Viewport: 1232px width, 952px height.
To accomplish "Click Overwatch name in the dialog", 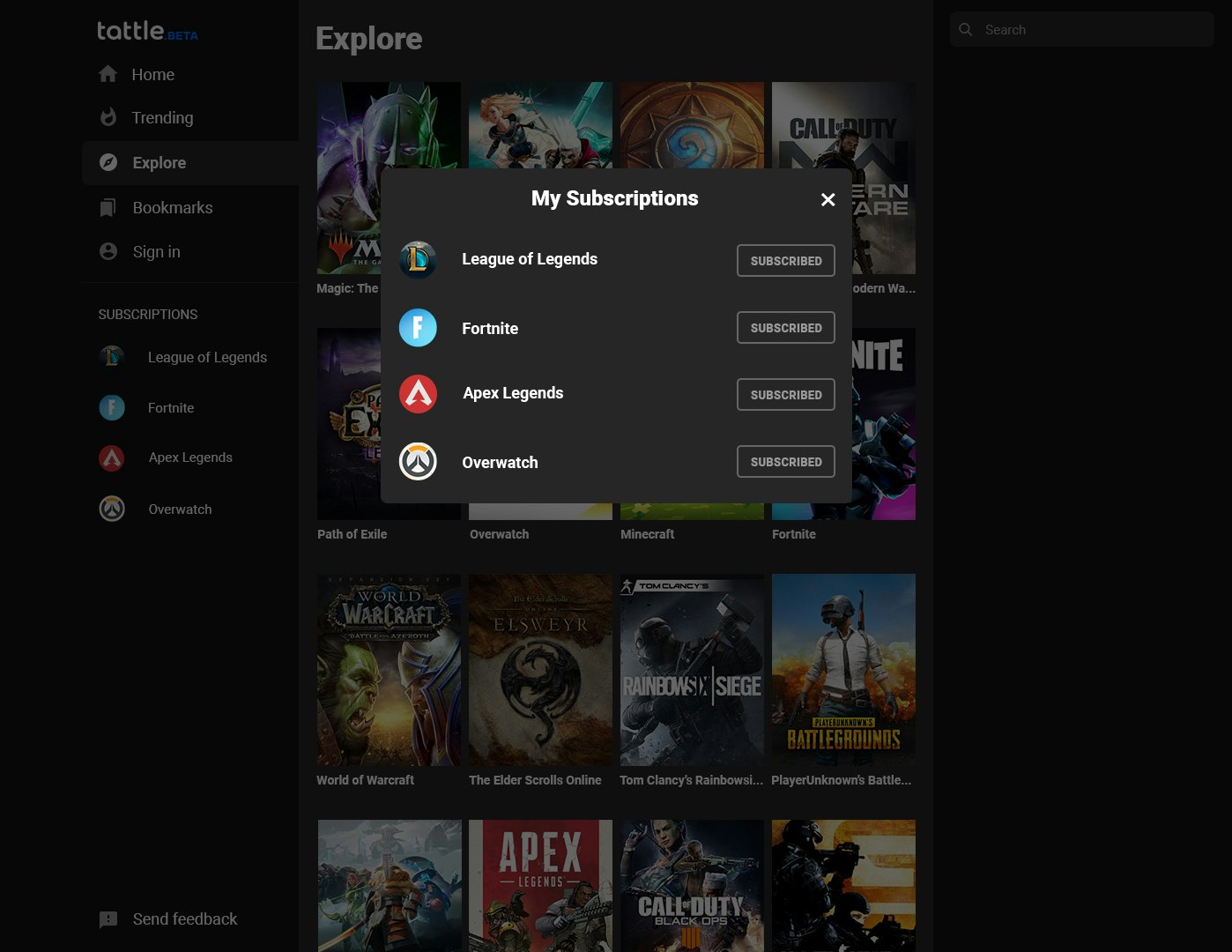I will (x=500, y=463).
